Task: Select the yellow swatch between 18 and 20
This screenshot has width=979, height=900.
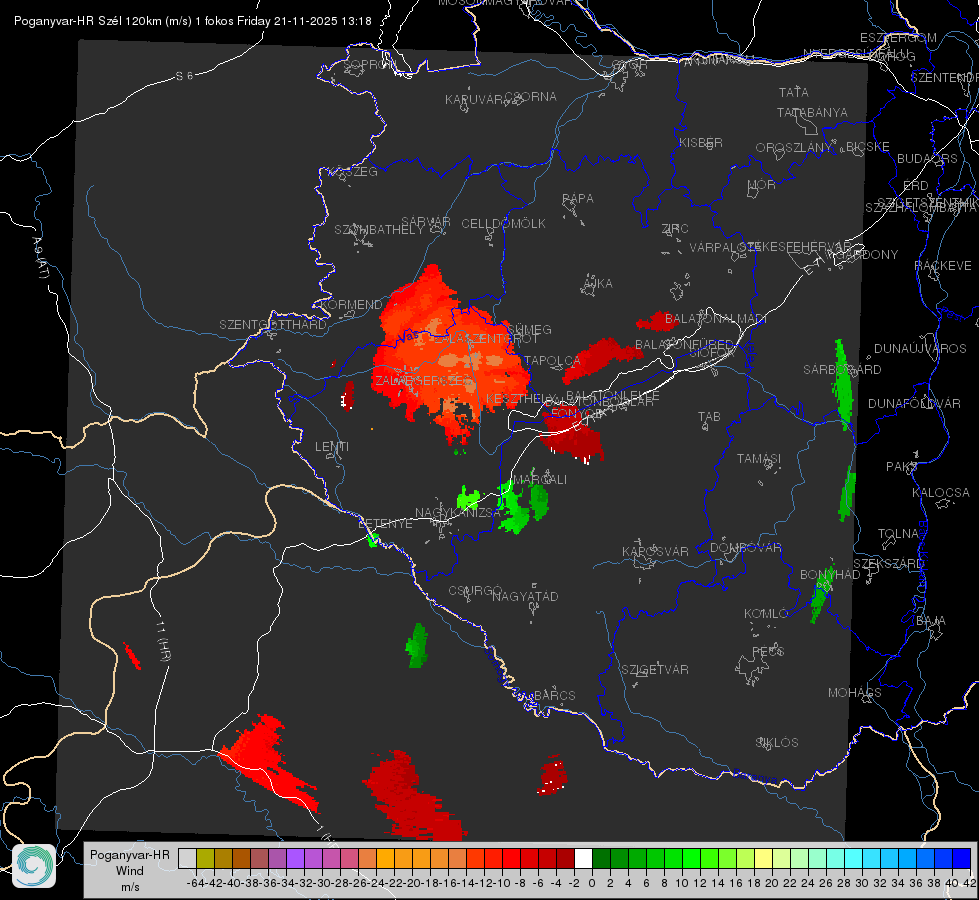Action: 763,858
